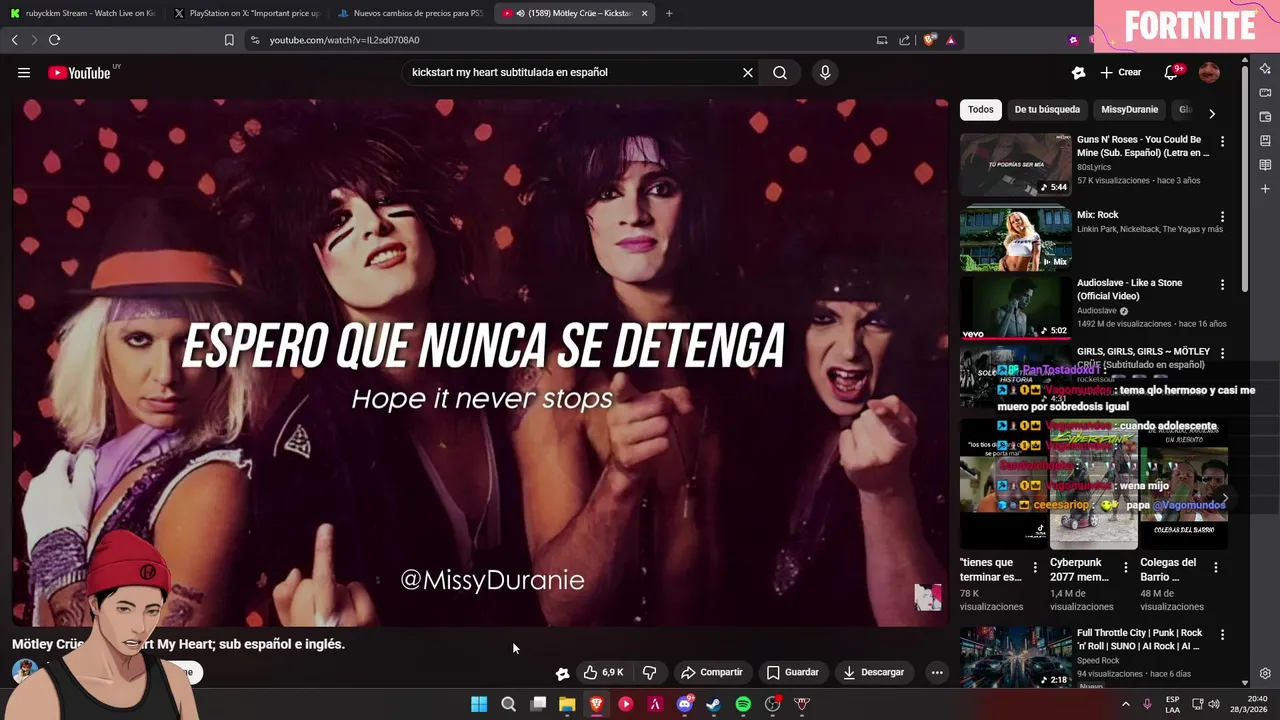This screenshot has height=720, width=1280.
Task: Open File Explorer from taskbar
Action: [x=567, y=704]
